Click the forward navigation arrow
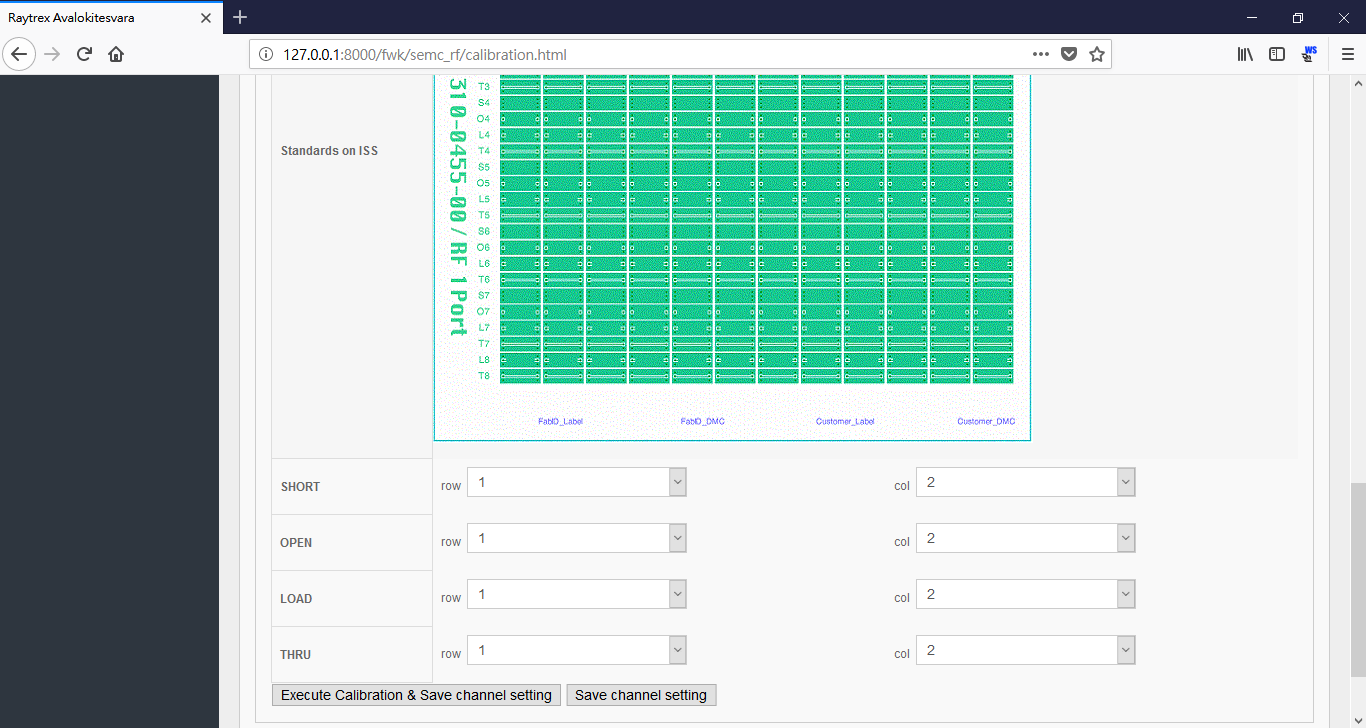Viewport: 1366px width, 728px height. 53,54
